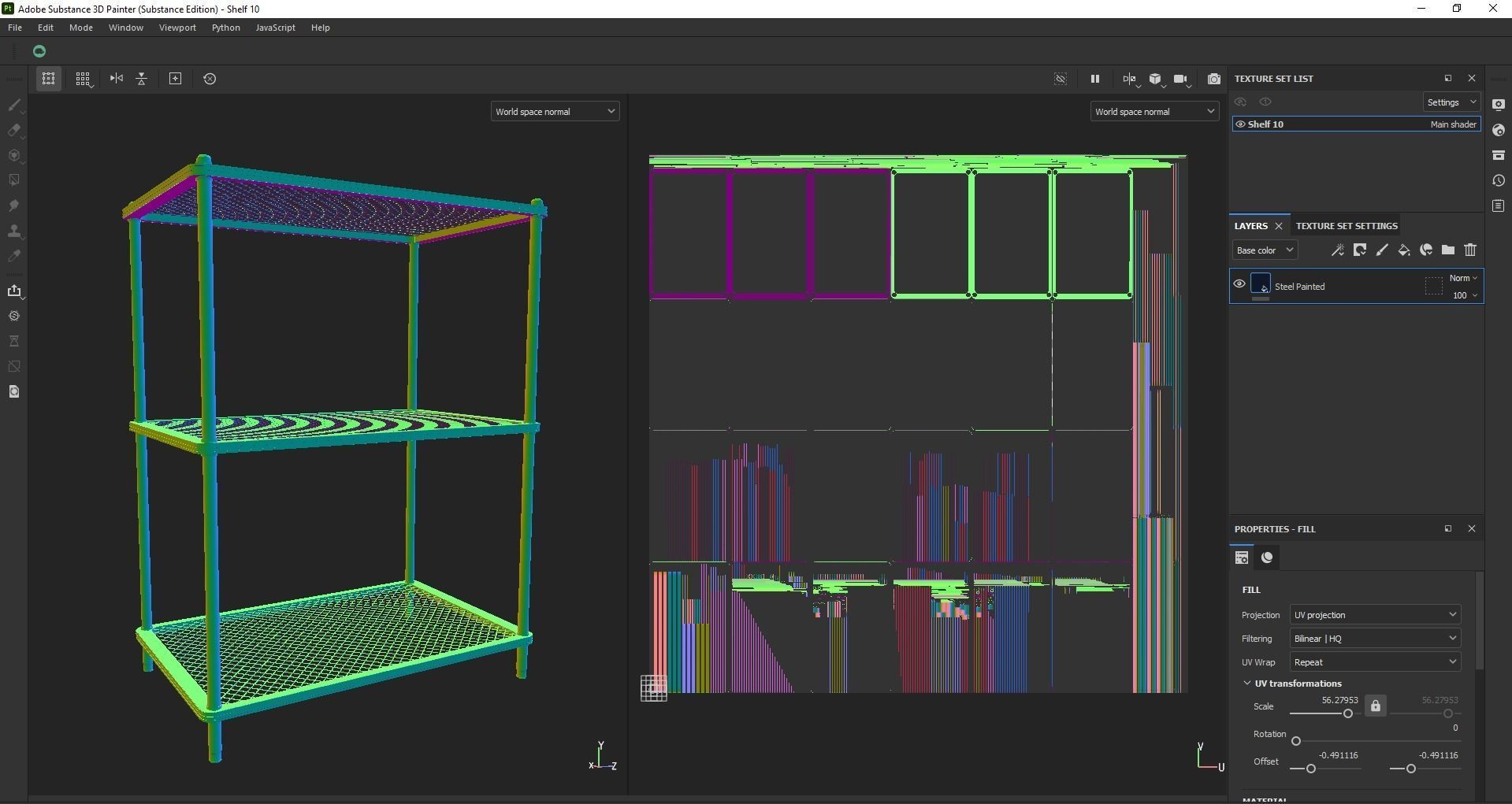The image size is (1512, 804).
Task: Open the Norm blending mode dropdown
Action: click(x=1463, y=278)
